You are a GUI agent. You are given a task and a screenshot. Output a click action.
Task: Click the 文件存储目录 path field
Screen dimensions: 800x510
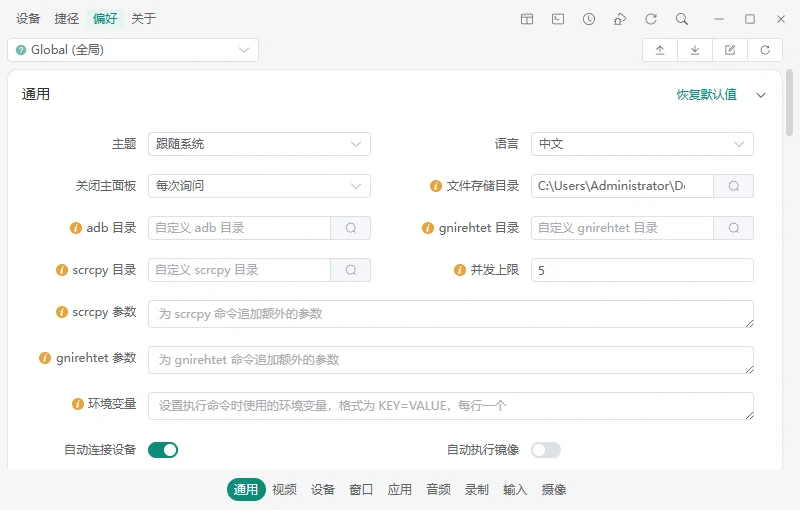pyautogui.click(x=622, y=186)
